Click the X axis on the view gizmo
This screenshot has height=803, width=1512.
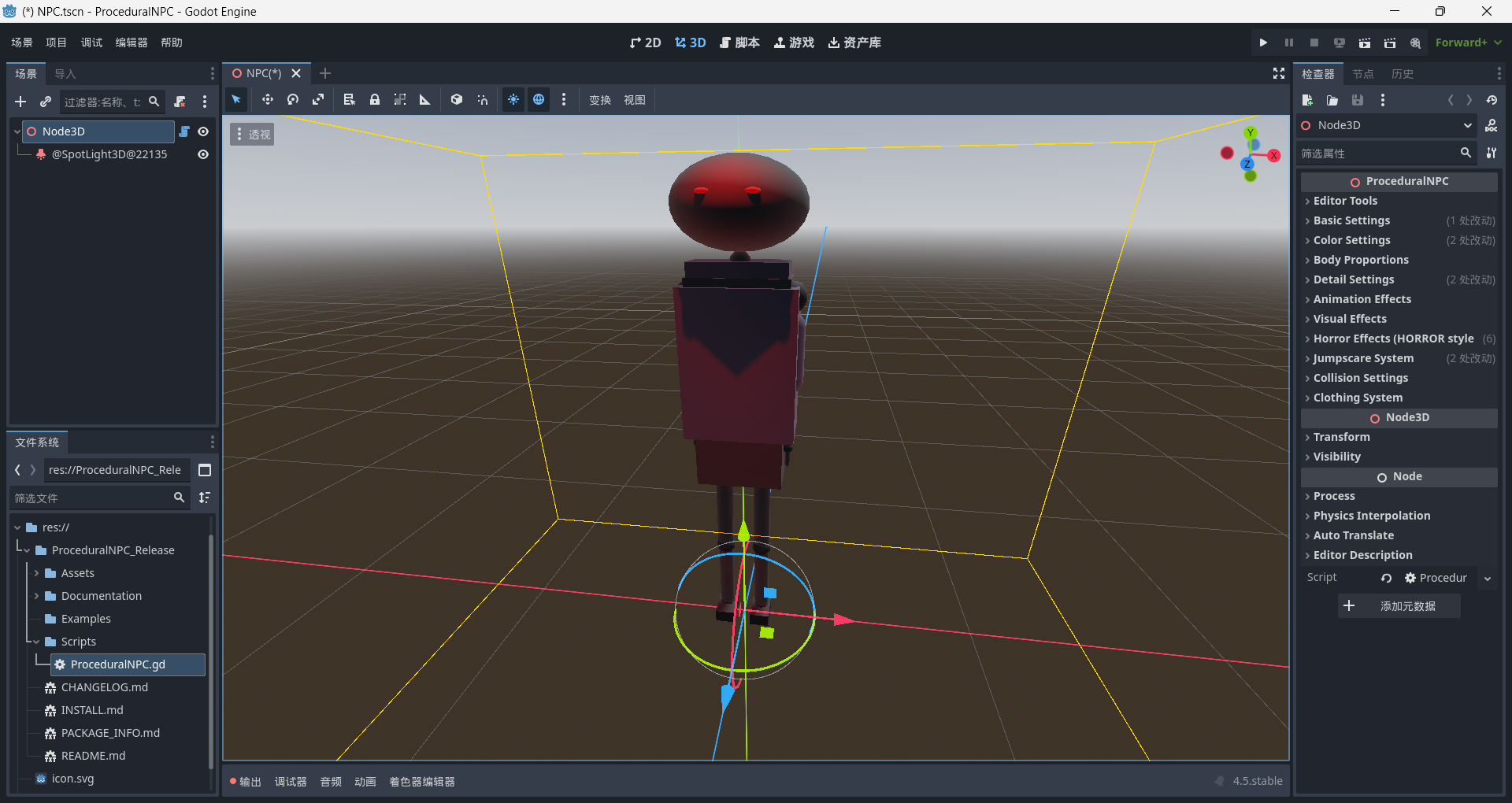(1273, 156)
